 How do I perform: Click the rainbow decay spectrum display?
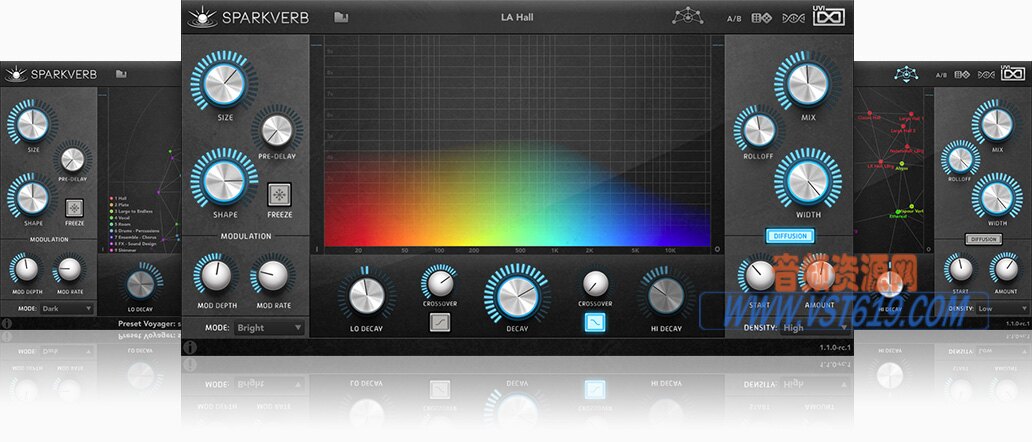click(517, 140)
